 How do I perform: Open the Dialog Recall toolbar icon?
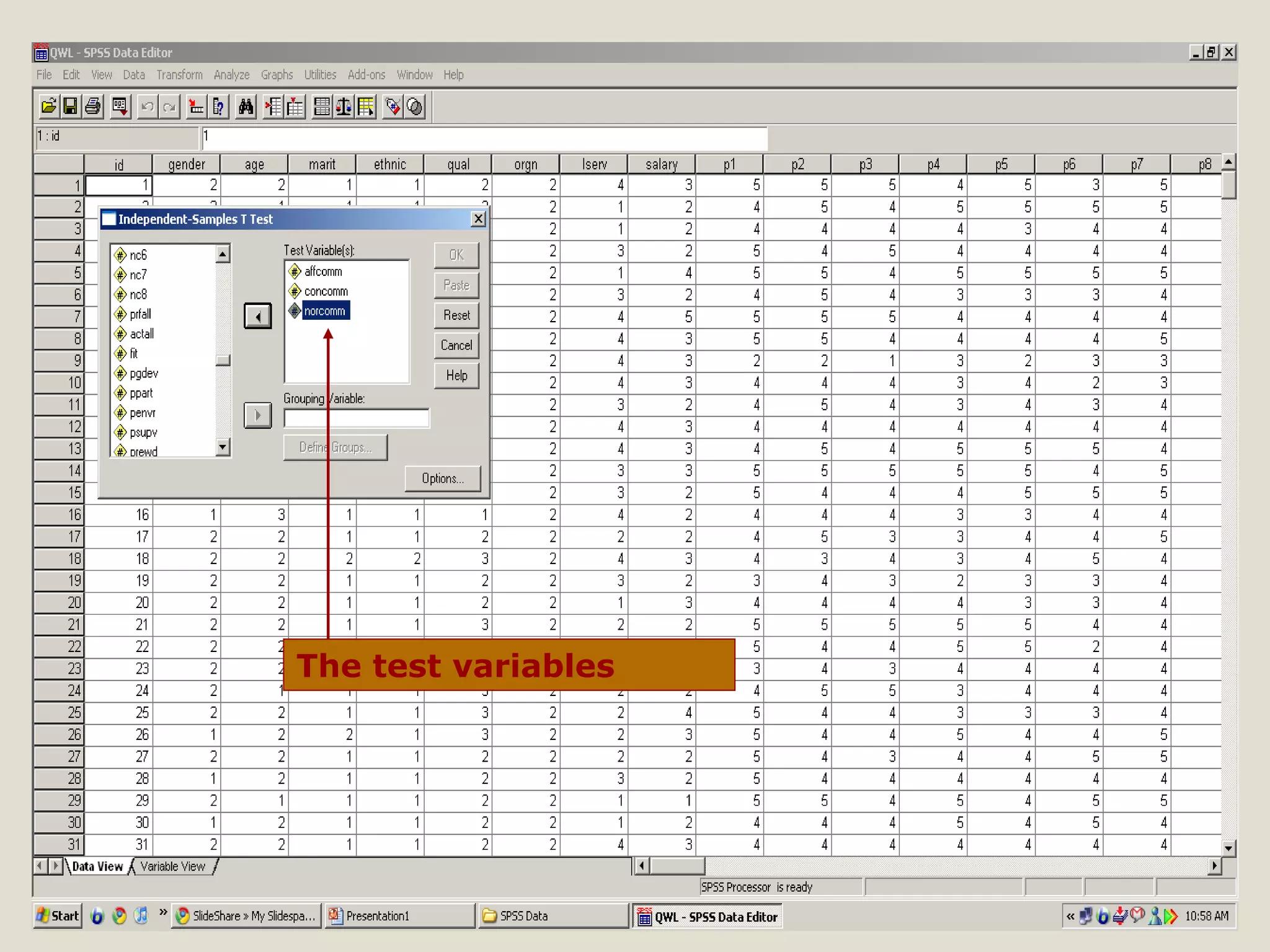coord(120,107)
